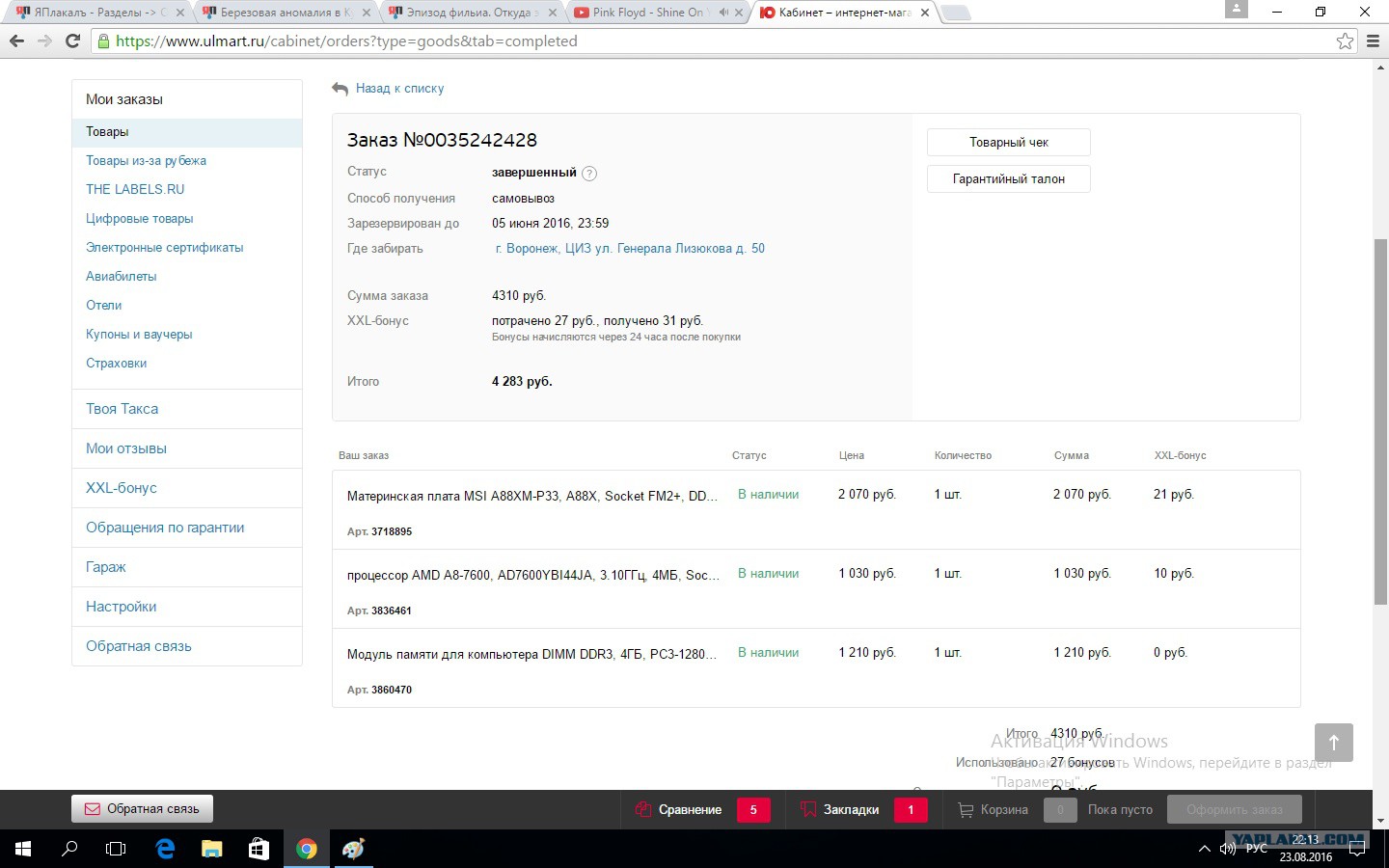The width and height of the screenshot is (1389, 868).
Task: Go back using the browser back arrow
Action: coord(16,41)
